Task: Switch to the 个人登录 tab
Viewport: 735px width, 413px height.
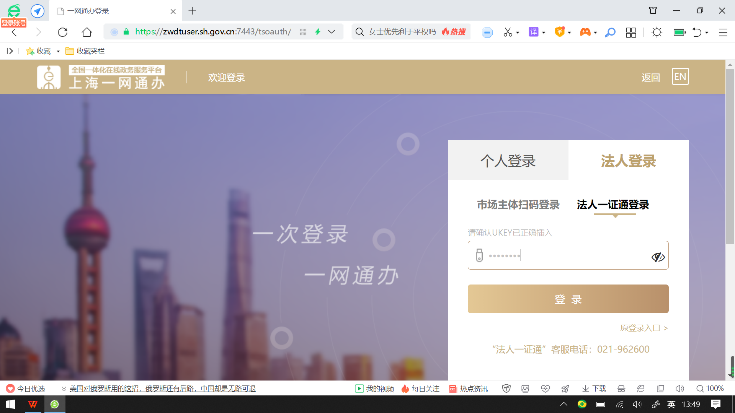Action: [508, 160]
